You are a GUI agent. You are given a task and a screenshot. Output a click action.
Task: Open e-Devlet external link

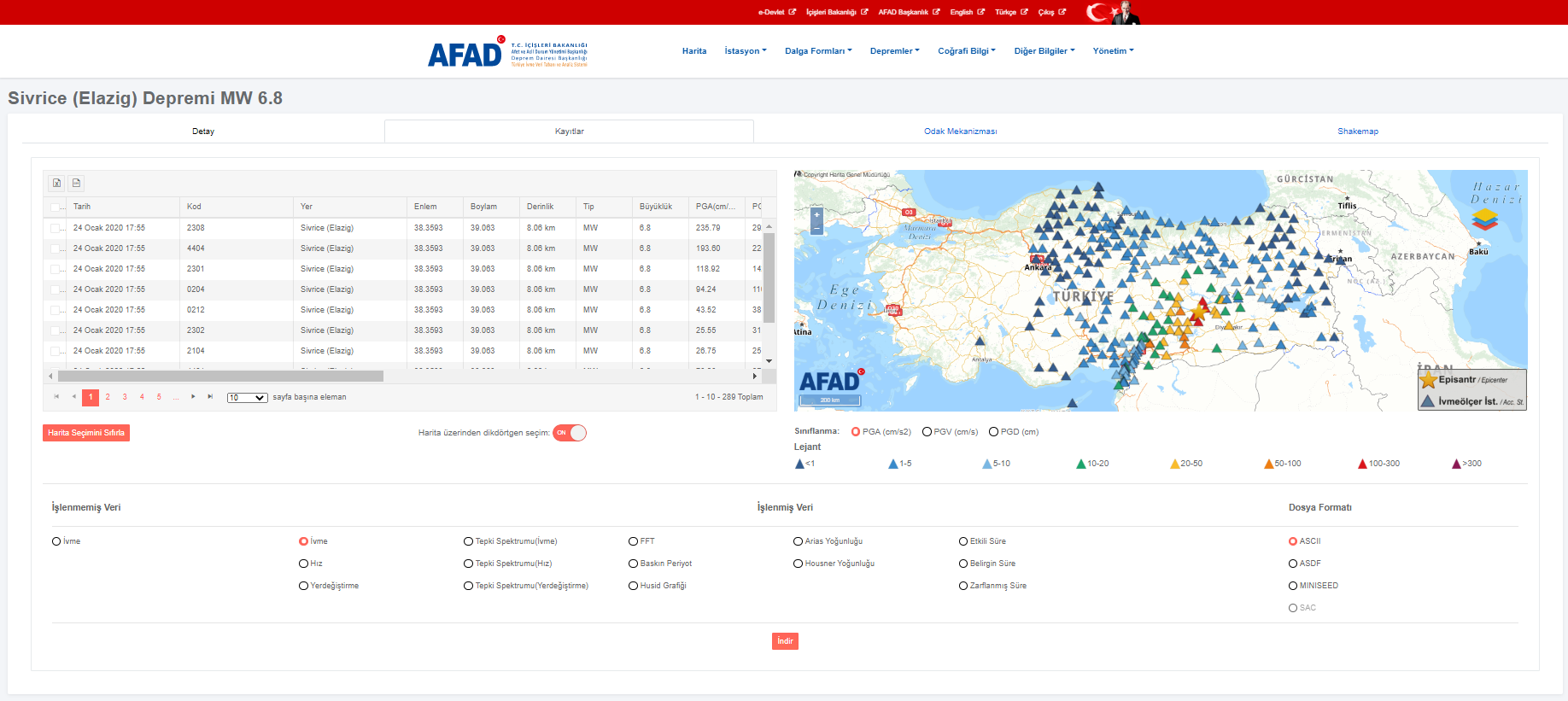(x=776, y=12)
